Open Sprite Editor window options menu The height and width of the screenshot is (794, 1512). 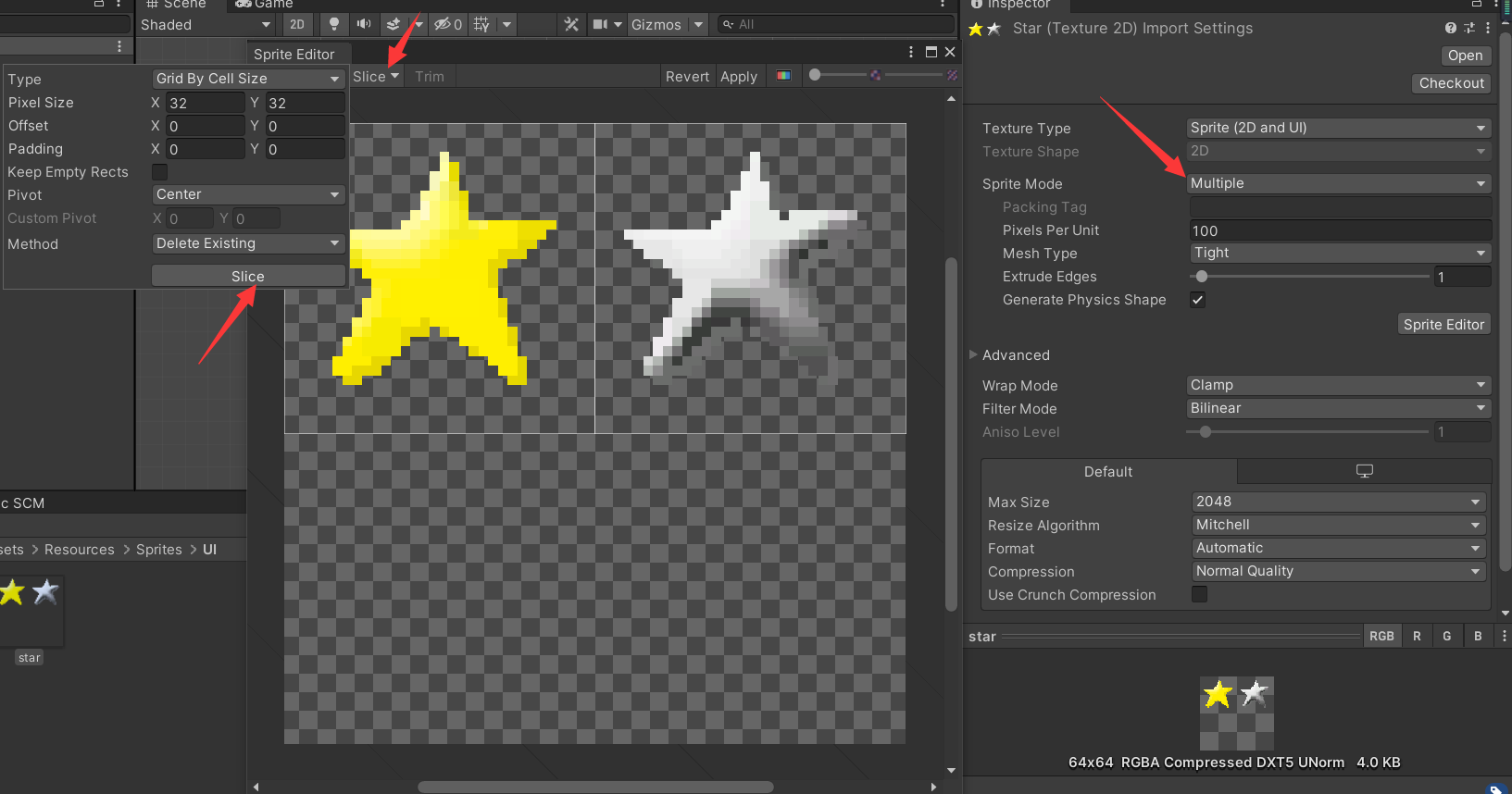click(911, 52)
